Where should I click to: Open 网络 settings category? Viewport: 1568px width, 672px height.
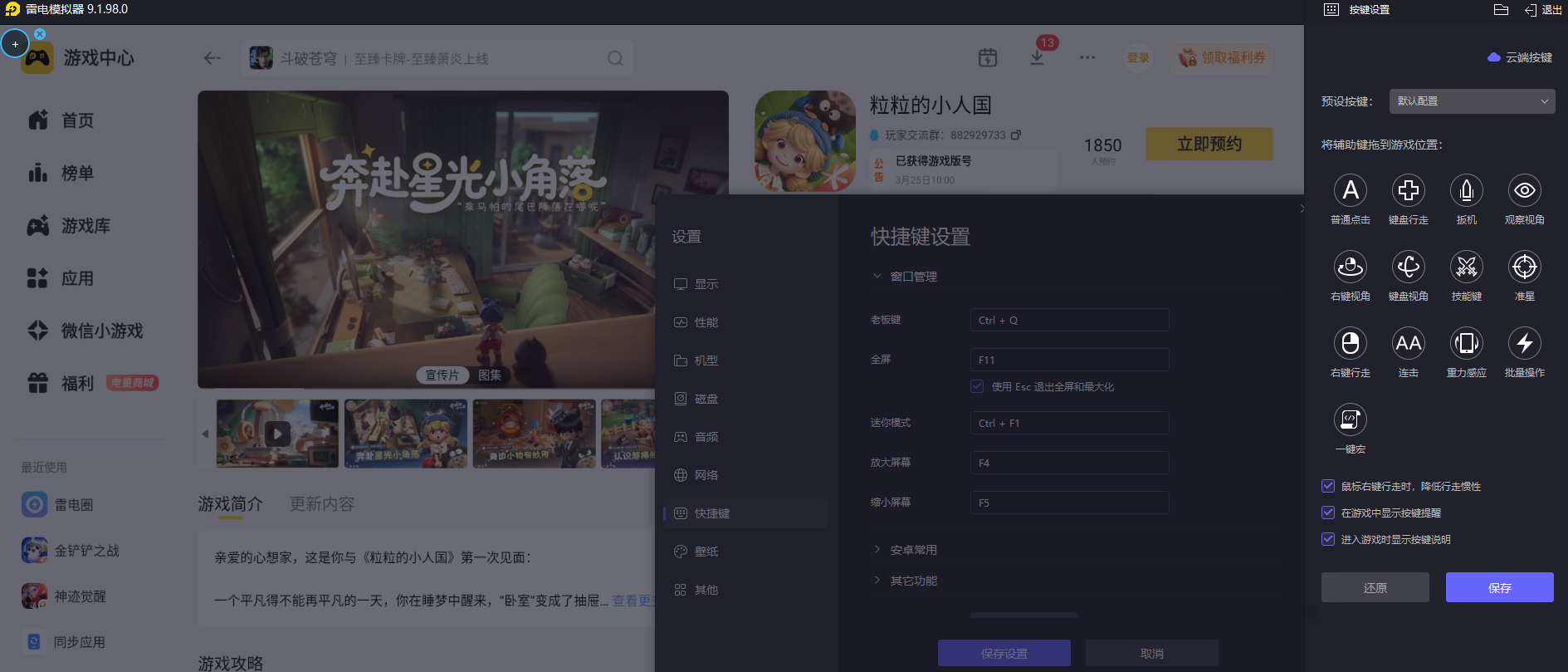click(x=746, y=475)
